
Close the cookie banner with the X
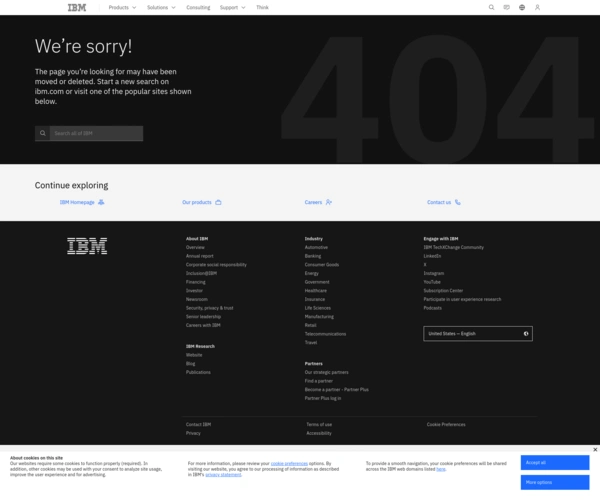coord(594,450)
